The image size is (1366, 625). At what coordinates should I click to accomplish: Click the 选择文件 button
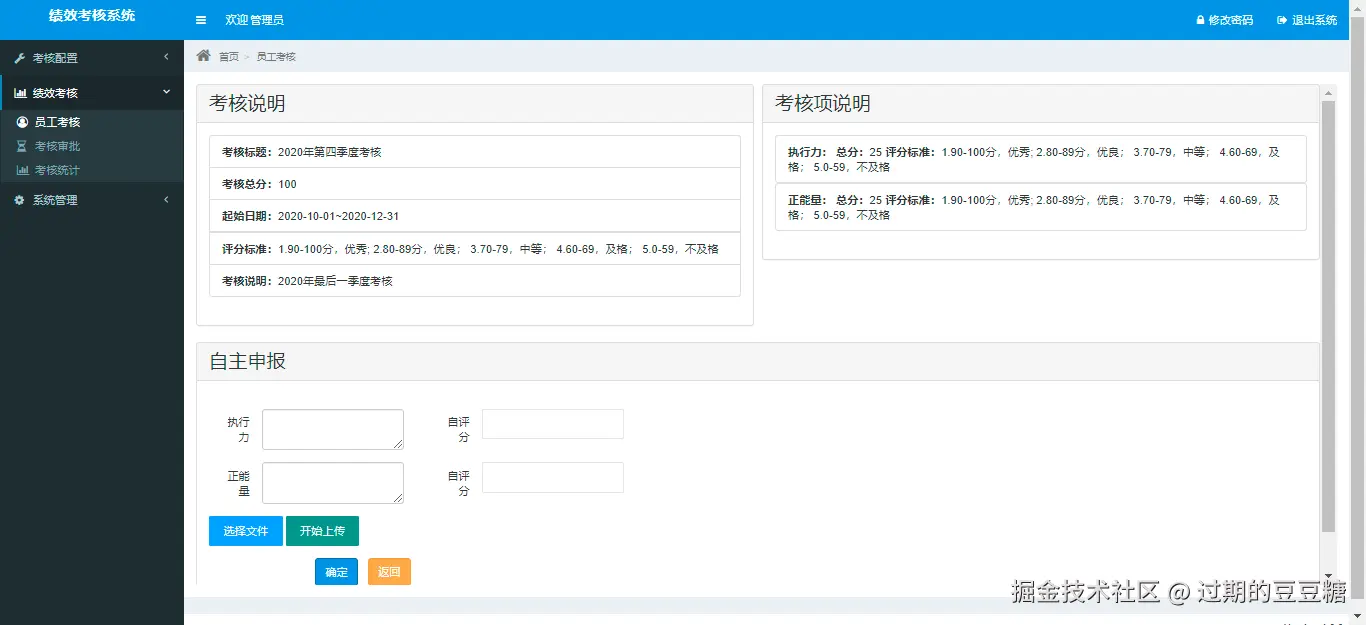pos(246,531)
